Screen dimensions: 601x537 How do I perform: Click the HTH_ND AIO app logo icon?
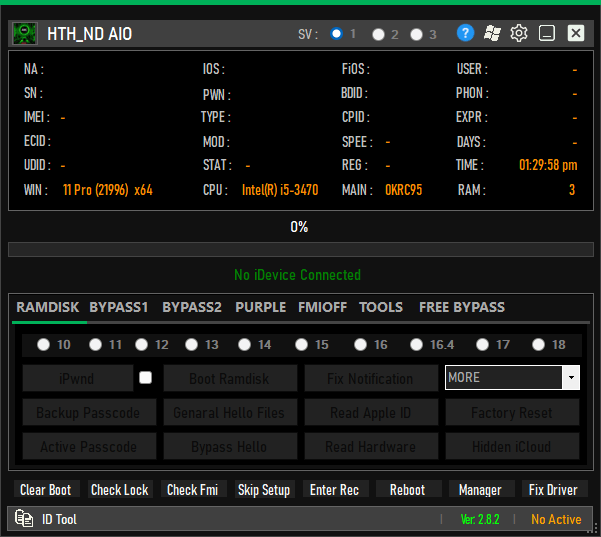click(x=25, y=34)
